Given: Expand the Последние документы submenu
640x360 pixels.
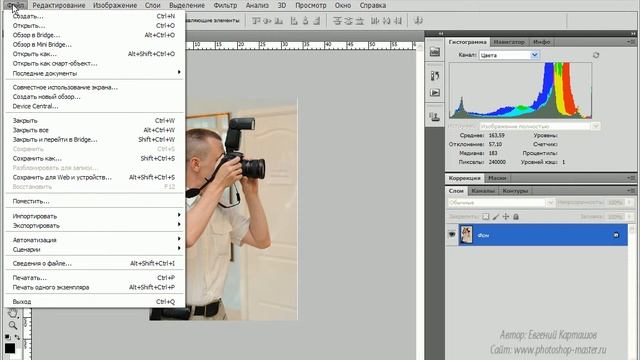Looking at the screenshot, I should point(94,73).
